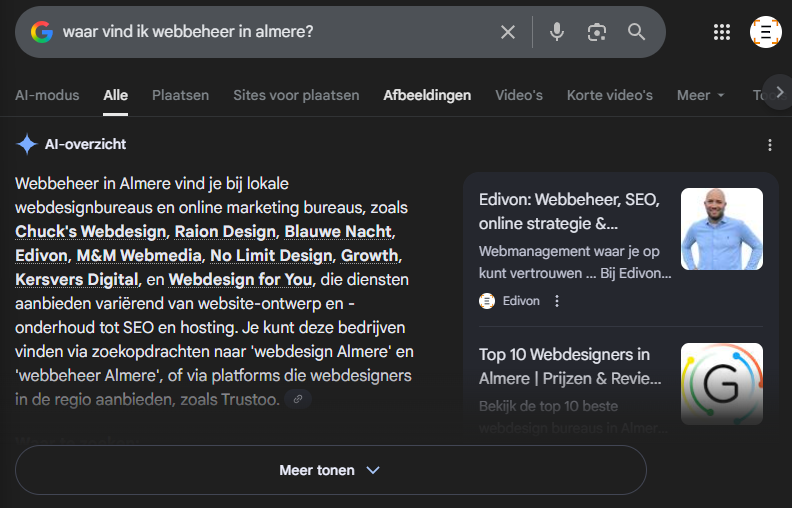Image resolution: width=792 pixels, height=508 pixels.
Task: Open the Raion Design link
Action: (225, 231)
